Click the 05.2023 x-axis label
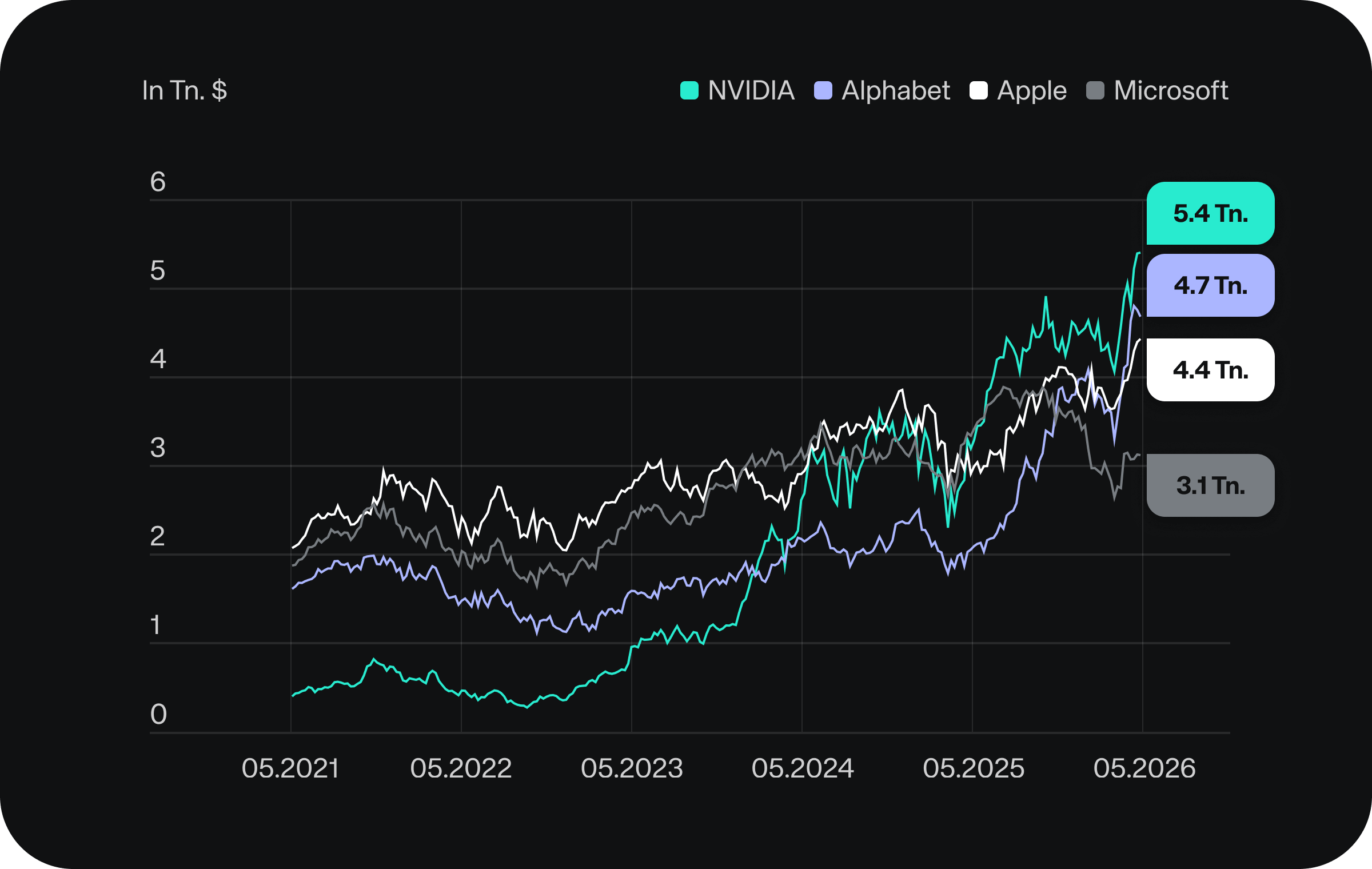 coord(632,768)
